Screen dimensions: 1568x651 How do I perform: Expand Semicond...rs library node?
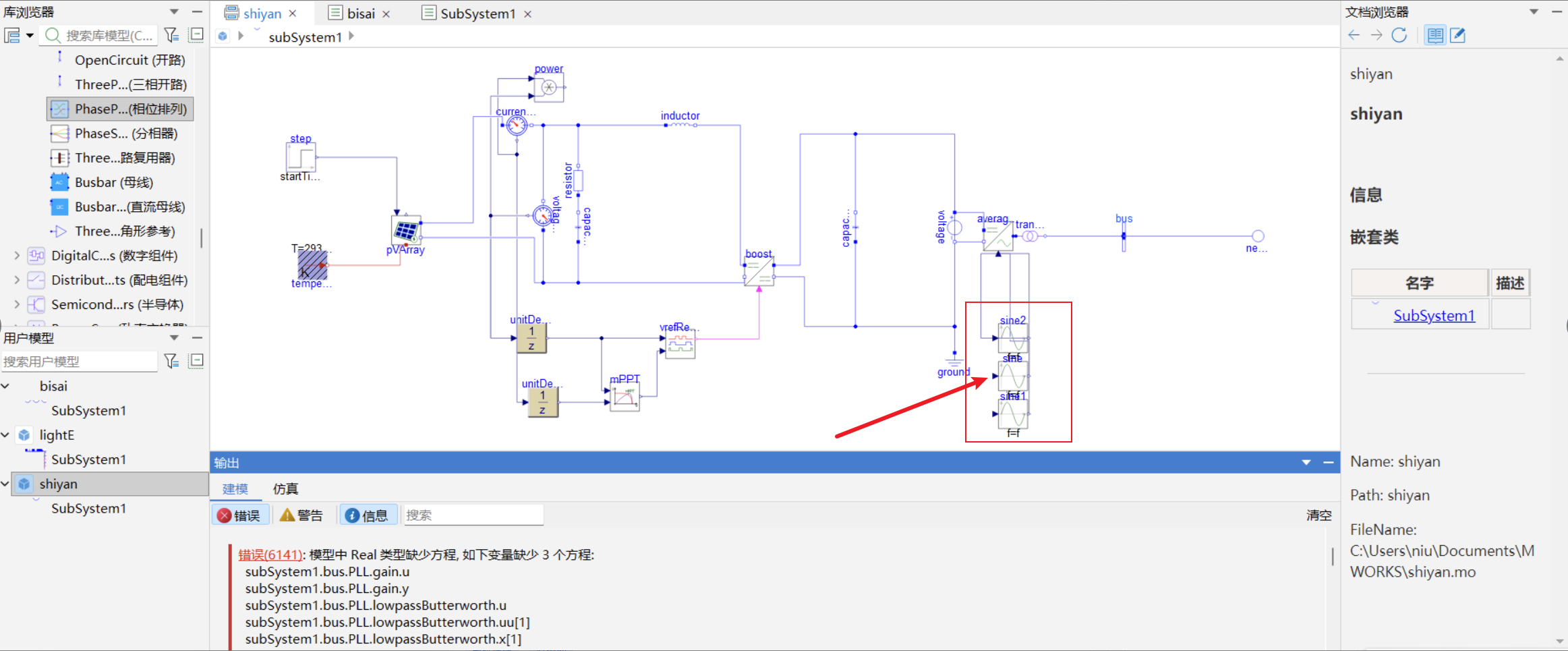[17, 304]
